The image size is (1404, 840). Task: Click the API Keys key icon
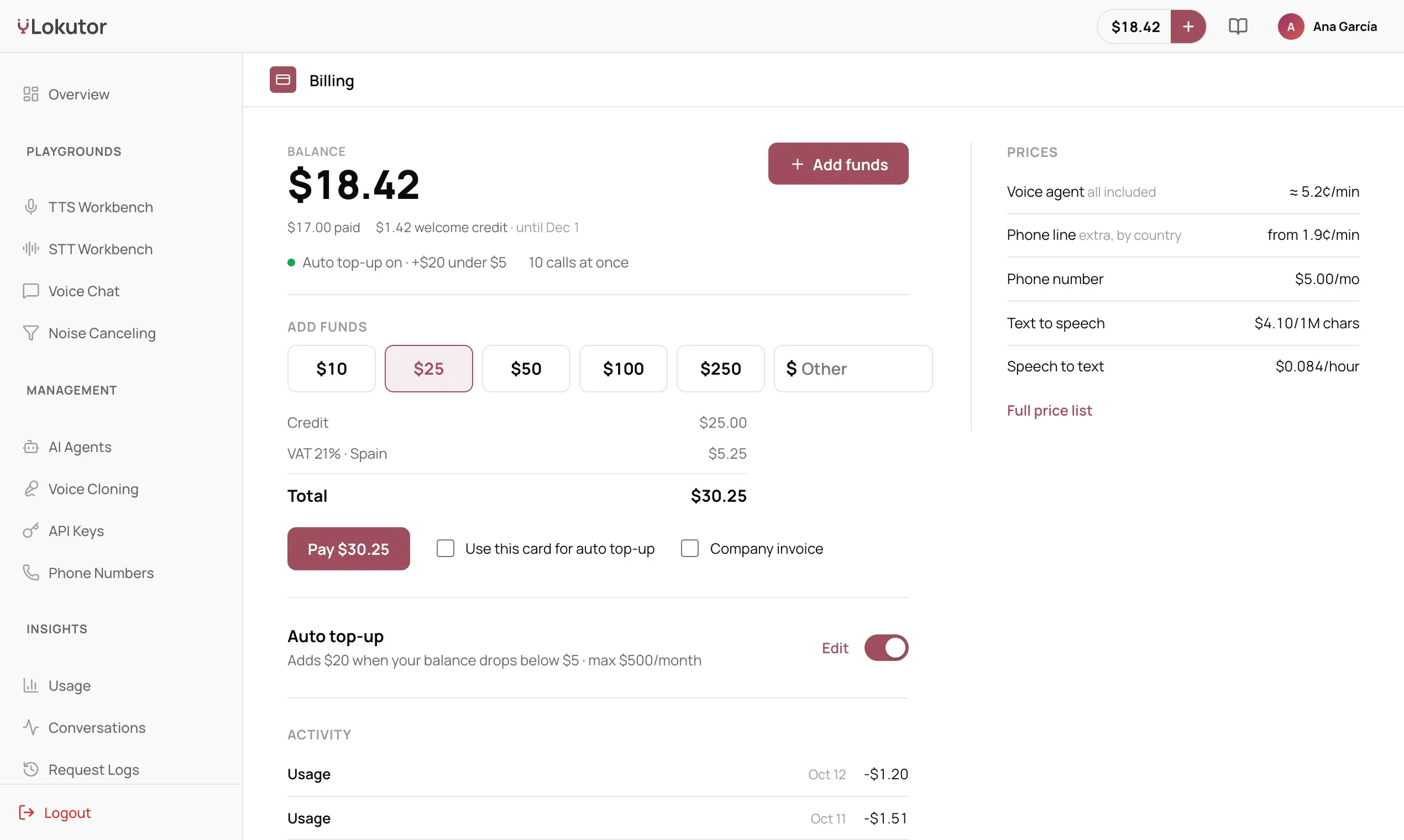pos(30,531)
